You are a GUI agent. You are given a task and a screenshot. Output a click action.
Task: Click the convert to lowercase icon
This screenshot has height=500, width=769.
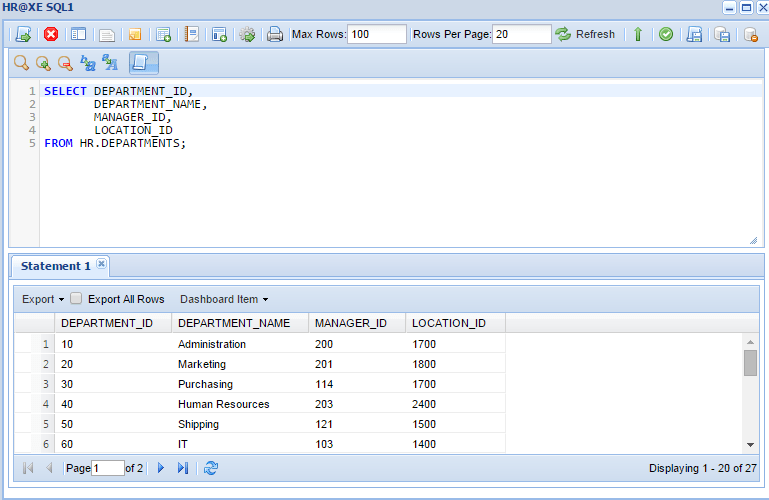(88, 63)
